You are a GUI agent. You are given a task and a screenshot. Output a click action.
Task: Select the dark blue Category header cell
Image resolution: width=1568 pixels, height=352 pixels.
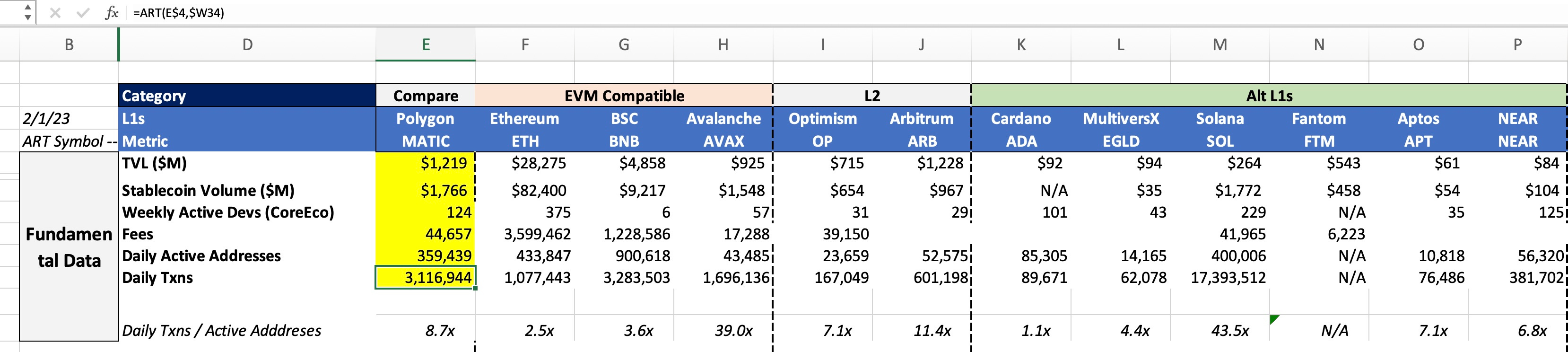[247, 96]
